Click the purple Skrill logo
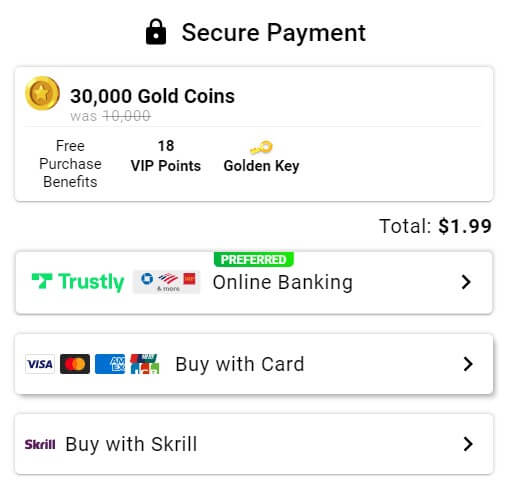Screen dimensions: 510x492 (x=40, y=444)
